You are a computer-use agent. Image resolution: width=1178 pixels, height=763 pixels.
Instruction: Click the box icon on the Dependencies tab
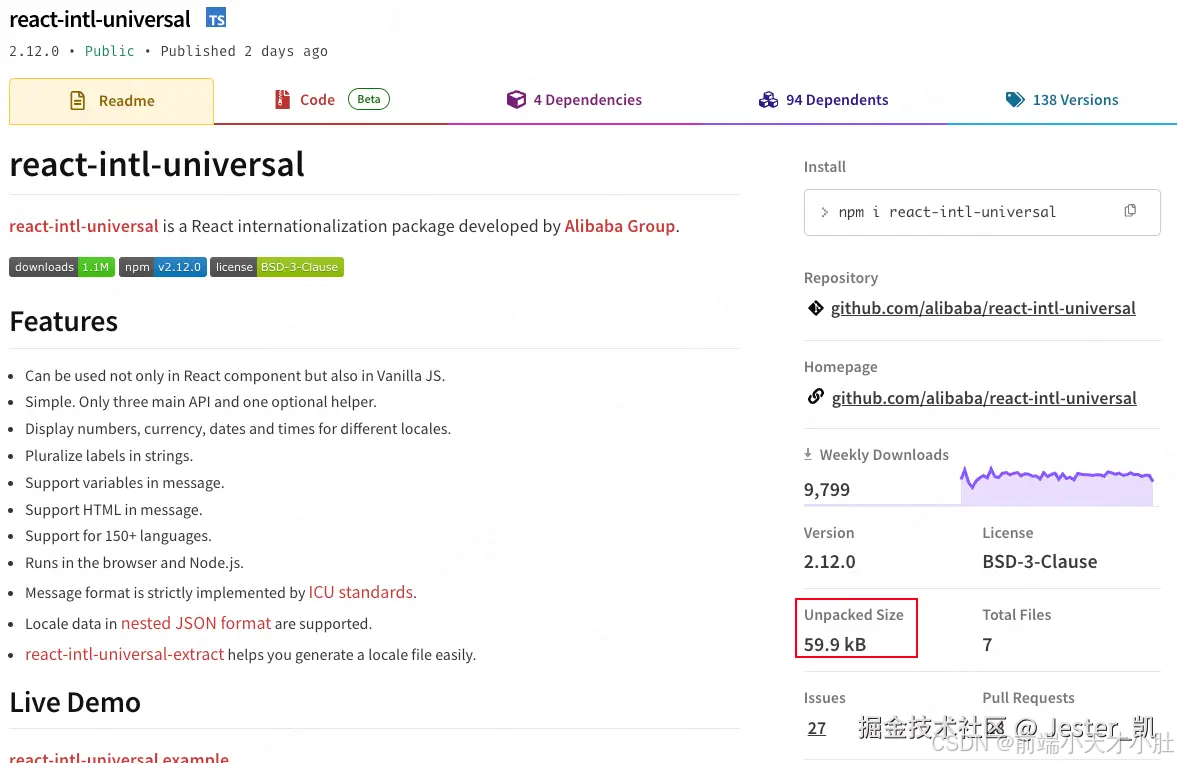tap(517, 99)
